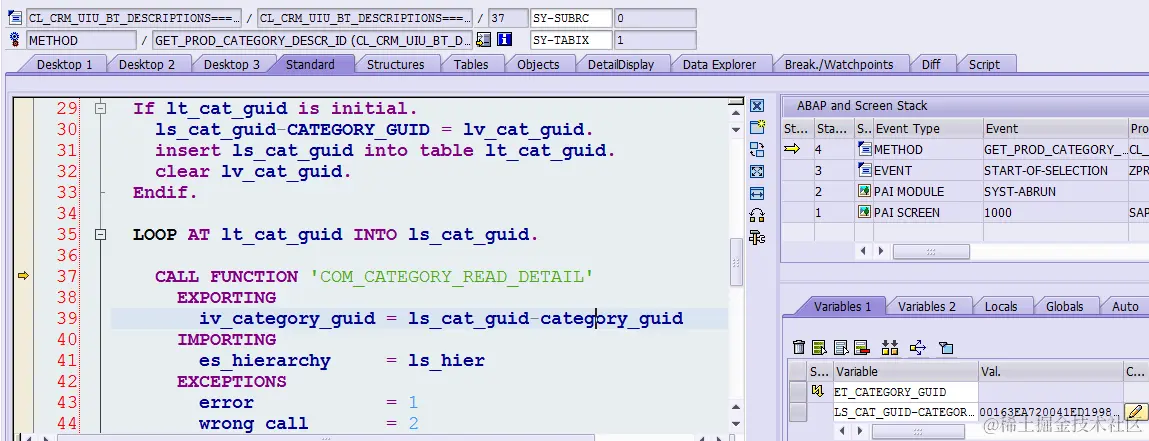Open the DetailDisplay tab

[x=621, y=64]
